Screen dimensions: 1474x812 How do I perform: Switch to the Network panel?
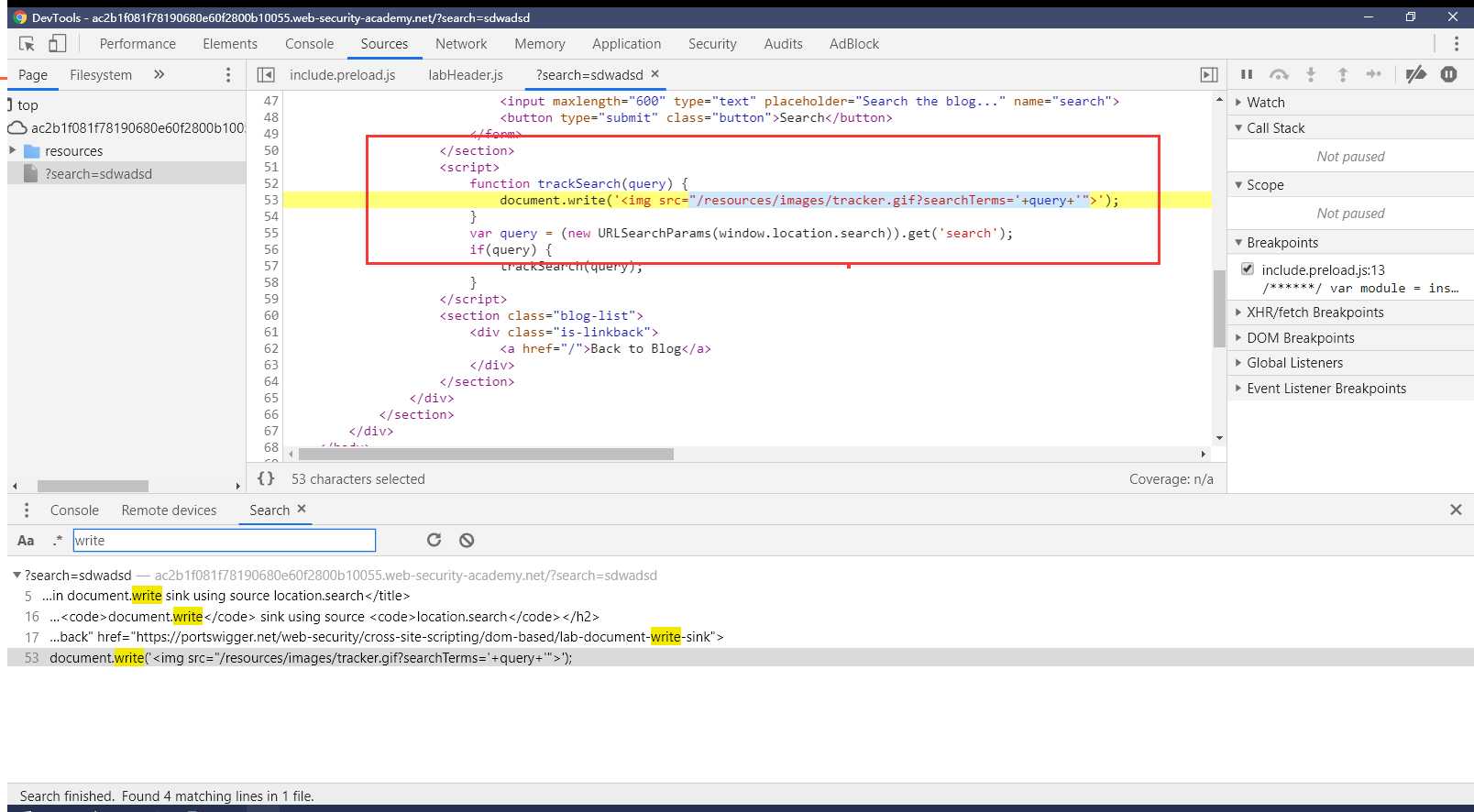[461, 43]
